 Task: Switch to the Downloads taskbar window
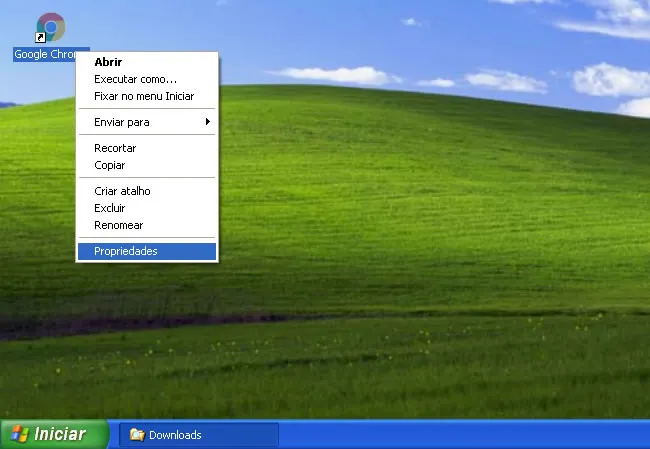pos(198,435)
